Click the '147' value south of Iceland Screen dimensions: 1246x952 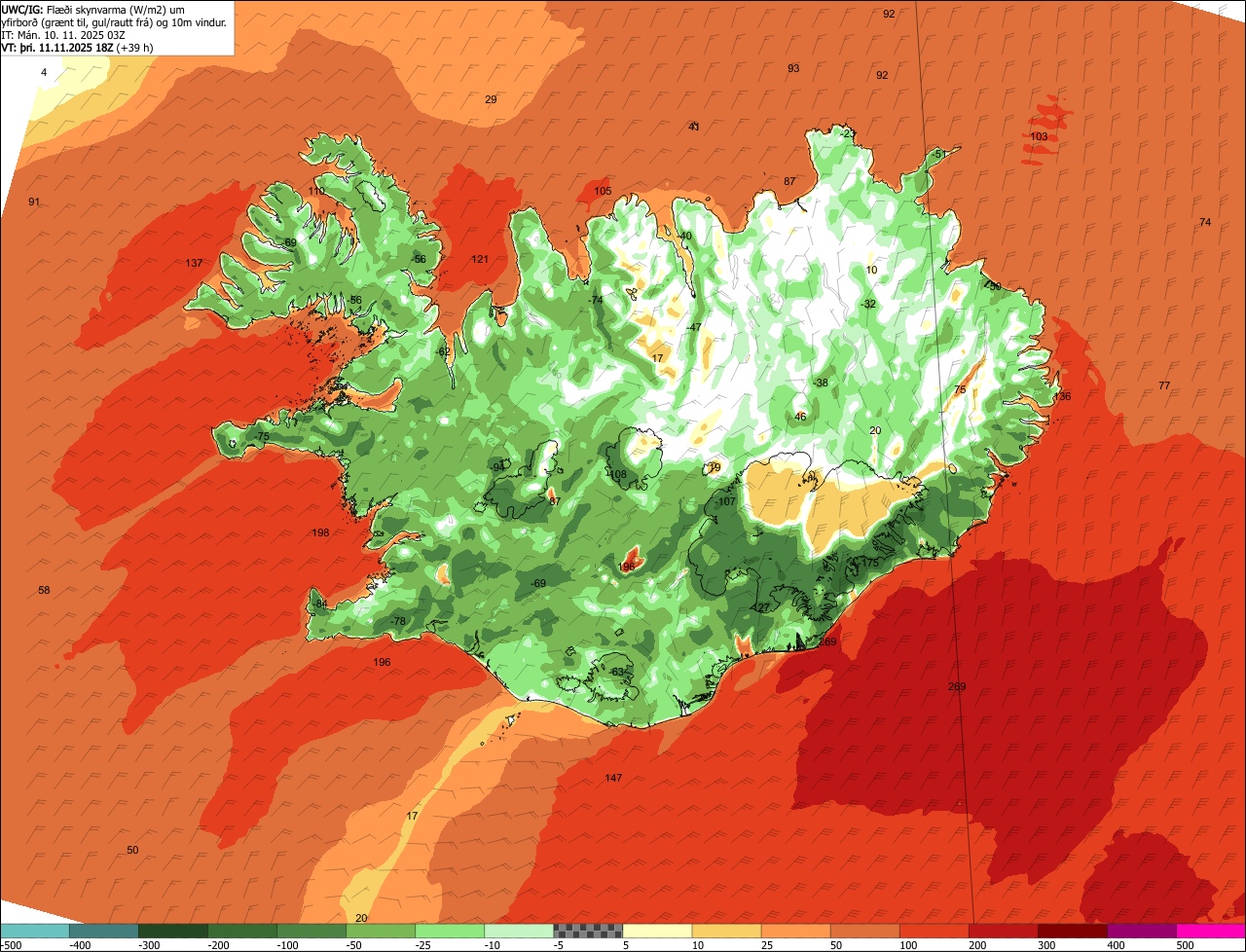click(x=613, y=778)
